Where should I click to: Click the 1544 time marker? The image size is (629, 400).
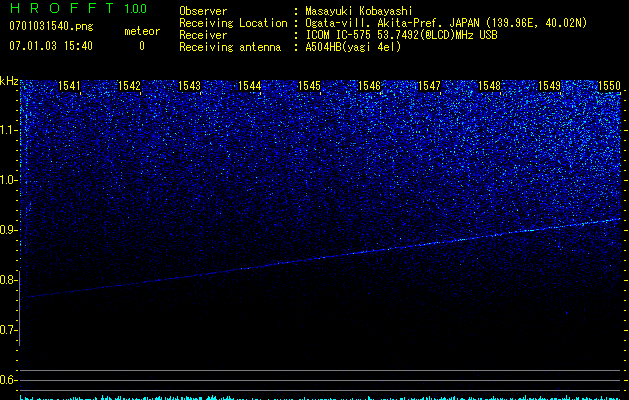click(250, 86)
